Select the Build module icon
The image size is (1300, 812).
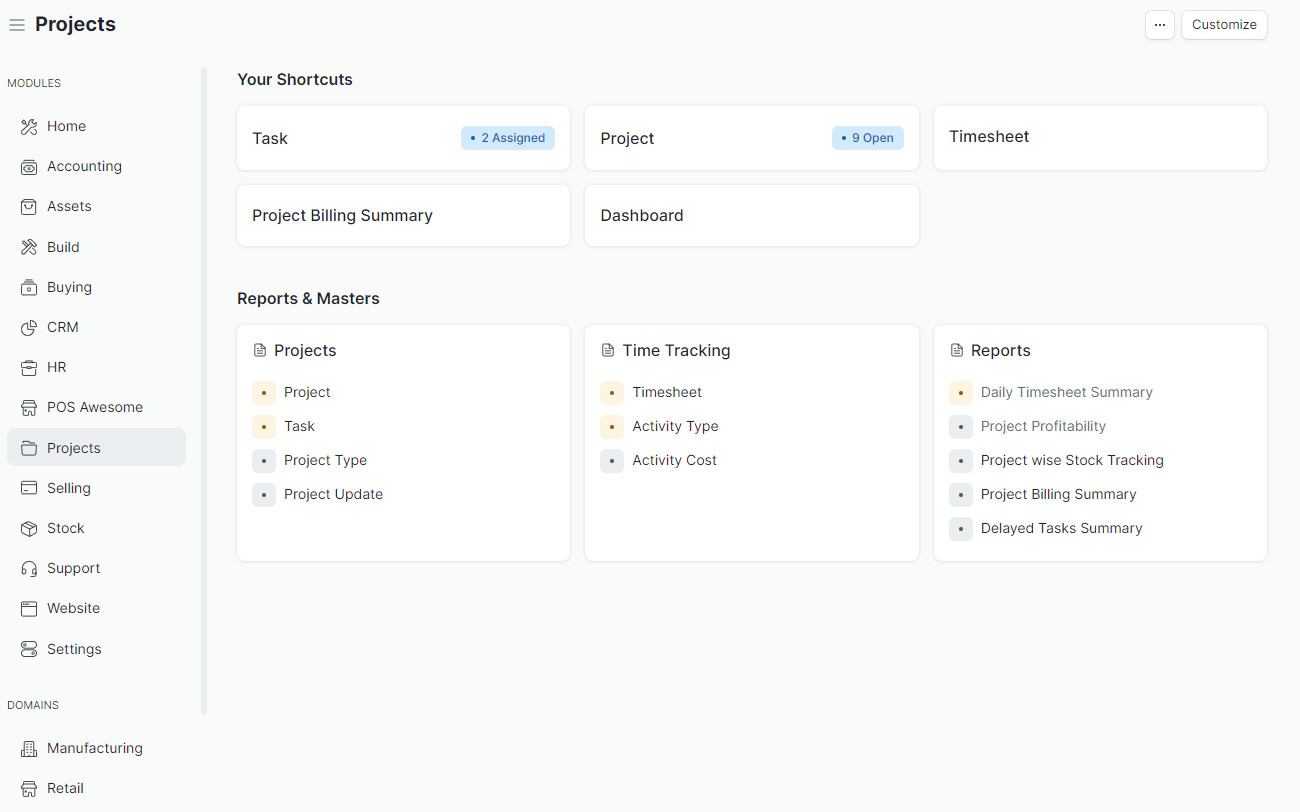(x=28, y=247)
